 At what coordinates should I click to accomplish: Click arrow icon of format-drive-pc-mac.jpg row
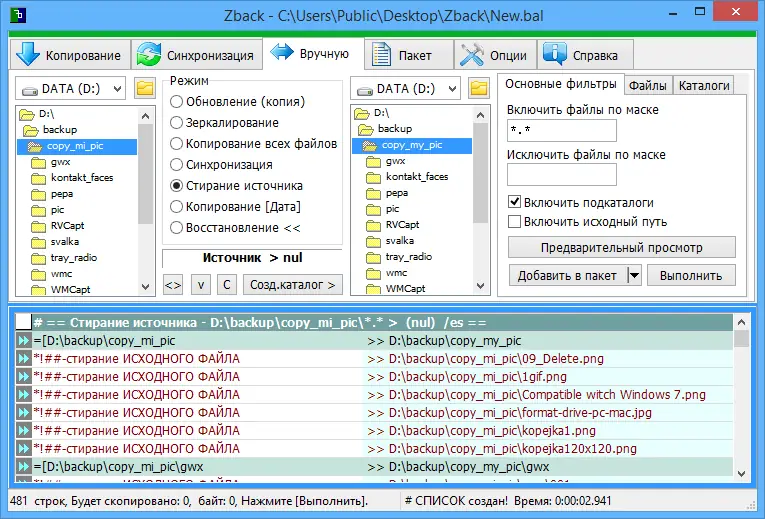(x=23, y=413)
